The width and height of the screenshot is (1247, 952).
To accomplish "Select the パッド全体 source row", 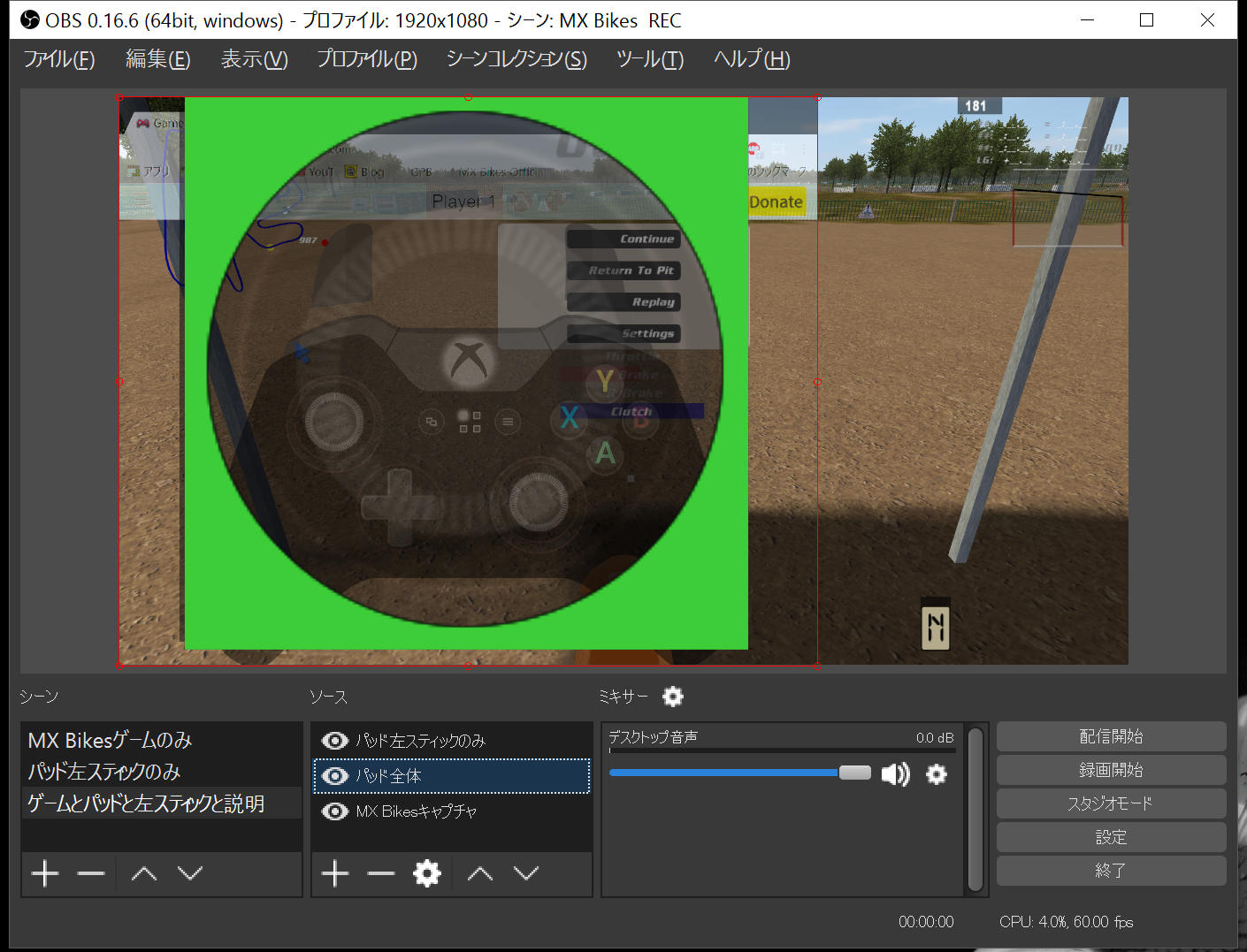I will point(452,776).
